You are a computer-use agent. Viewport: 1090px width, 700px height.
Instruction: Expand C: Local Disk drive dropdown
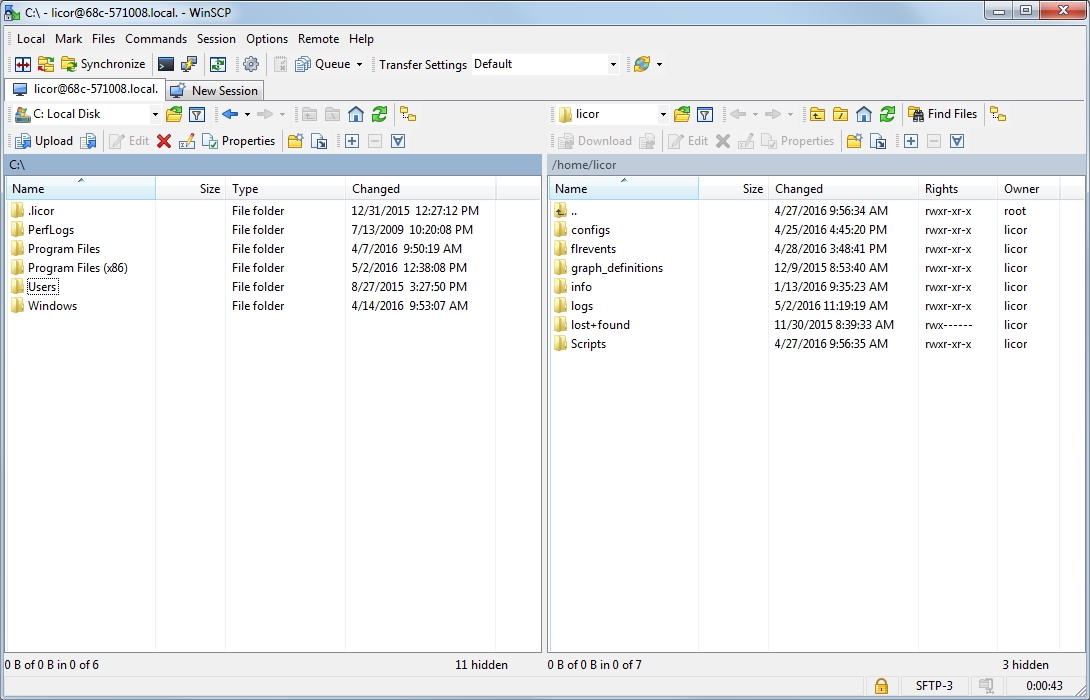[x=155, y=114]
